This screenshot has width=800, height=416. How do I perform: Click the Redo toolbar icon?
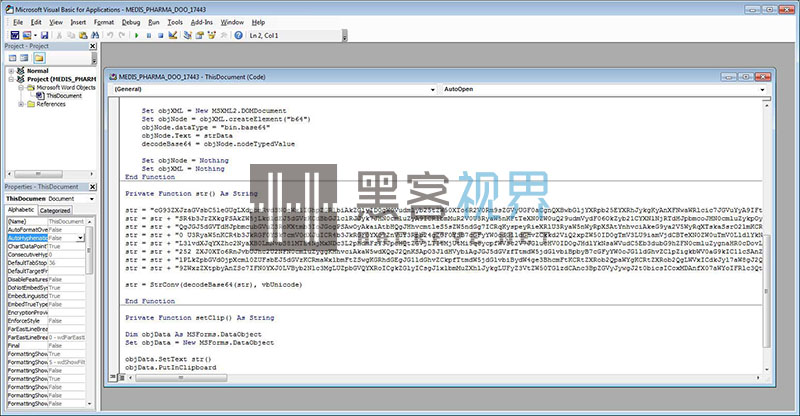tap(121, 35)
